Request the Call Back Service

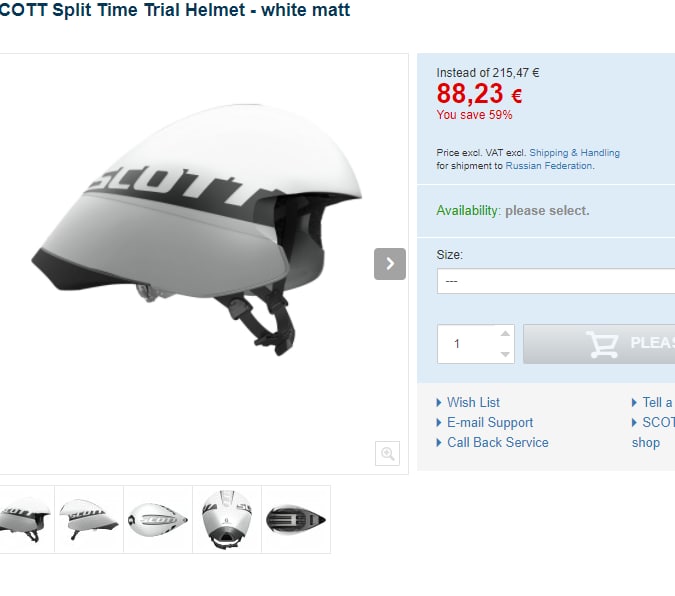pyautogui.click(x=498, y=442)
